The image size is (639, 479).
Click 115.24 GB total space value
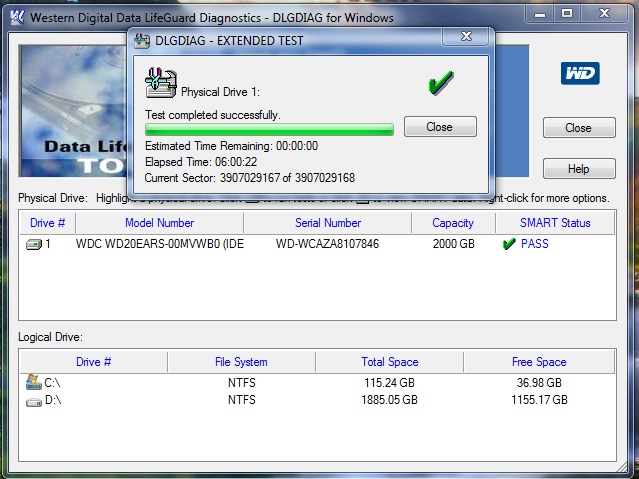(x=389, y=383)
